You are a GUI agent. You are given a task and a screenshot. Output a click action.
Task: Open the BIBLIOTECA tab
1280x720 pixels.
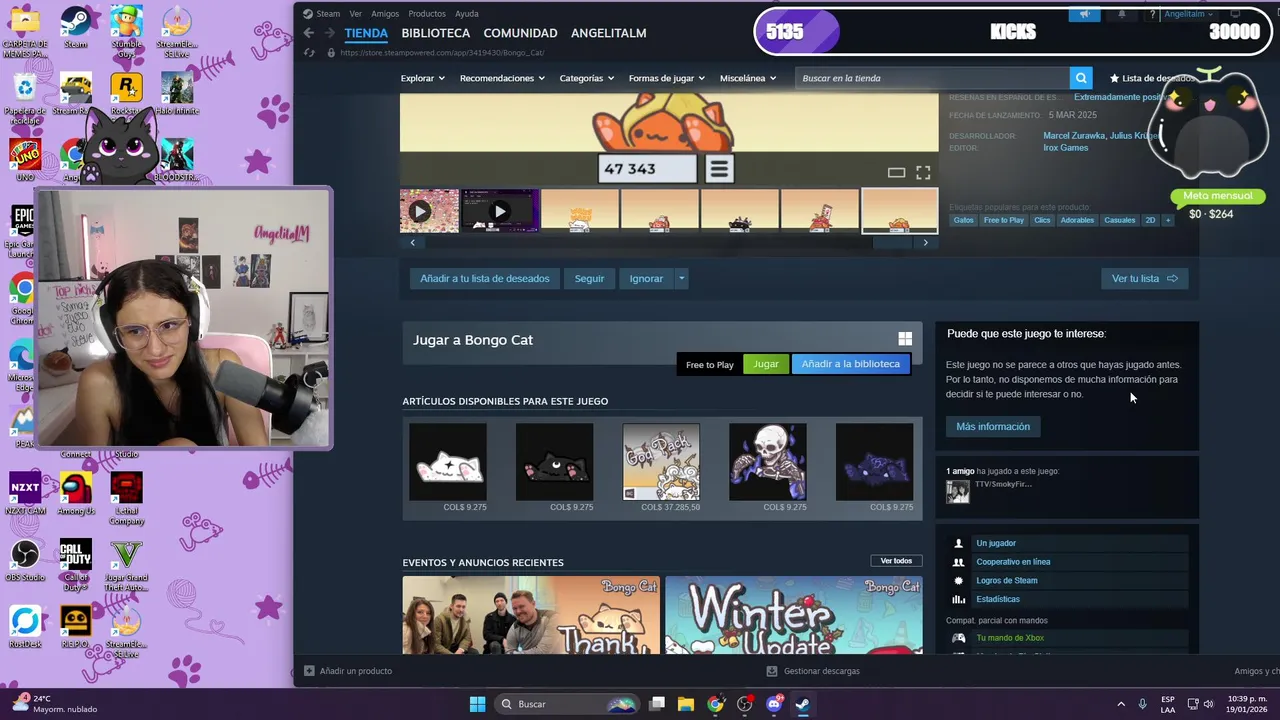(435, 33)
